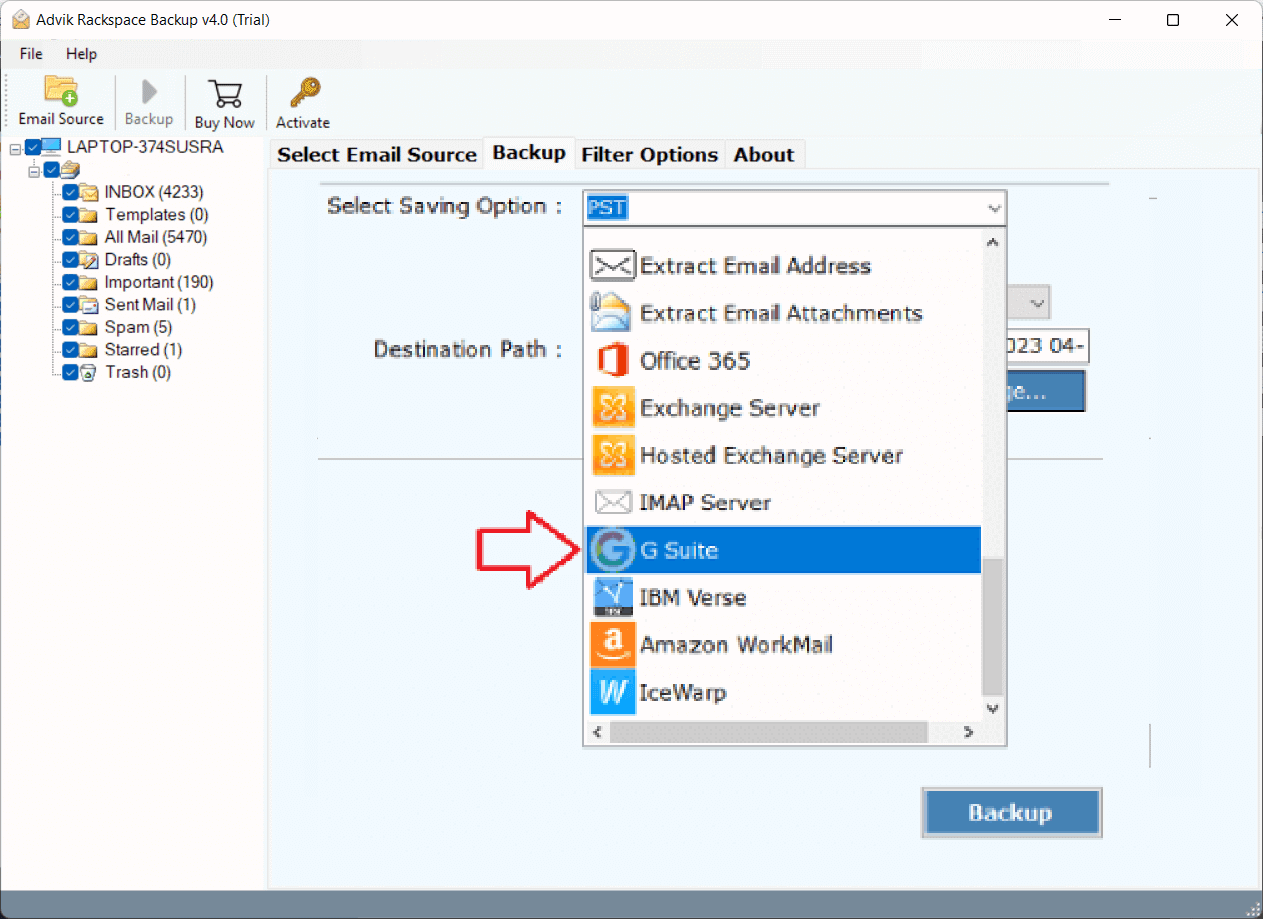Select G Suite from the dropdown list

[702, 549]
